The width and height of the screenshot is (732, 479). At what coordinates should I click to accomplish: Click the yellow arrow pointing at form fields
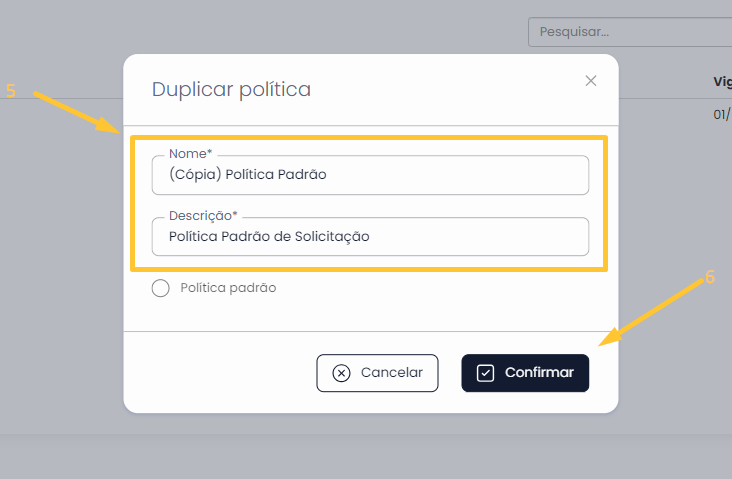77,112
